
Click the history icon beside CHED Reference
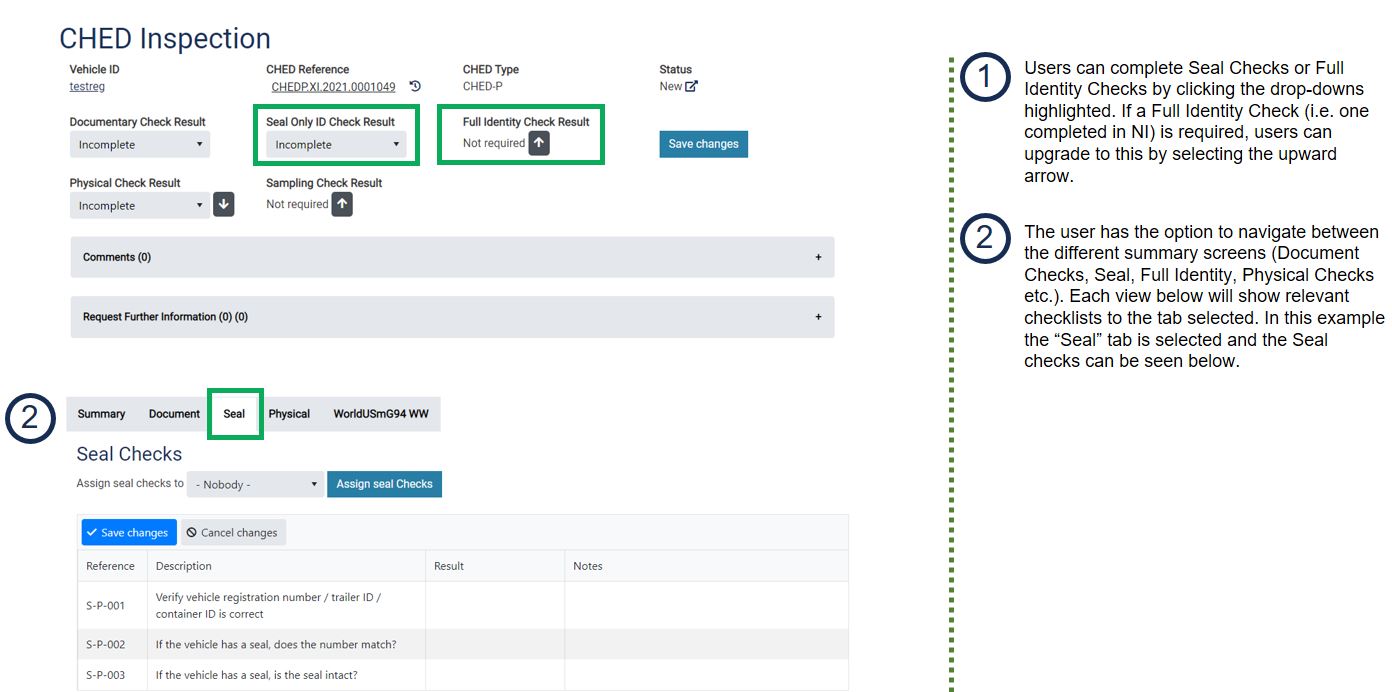(415, 87)
